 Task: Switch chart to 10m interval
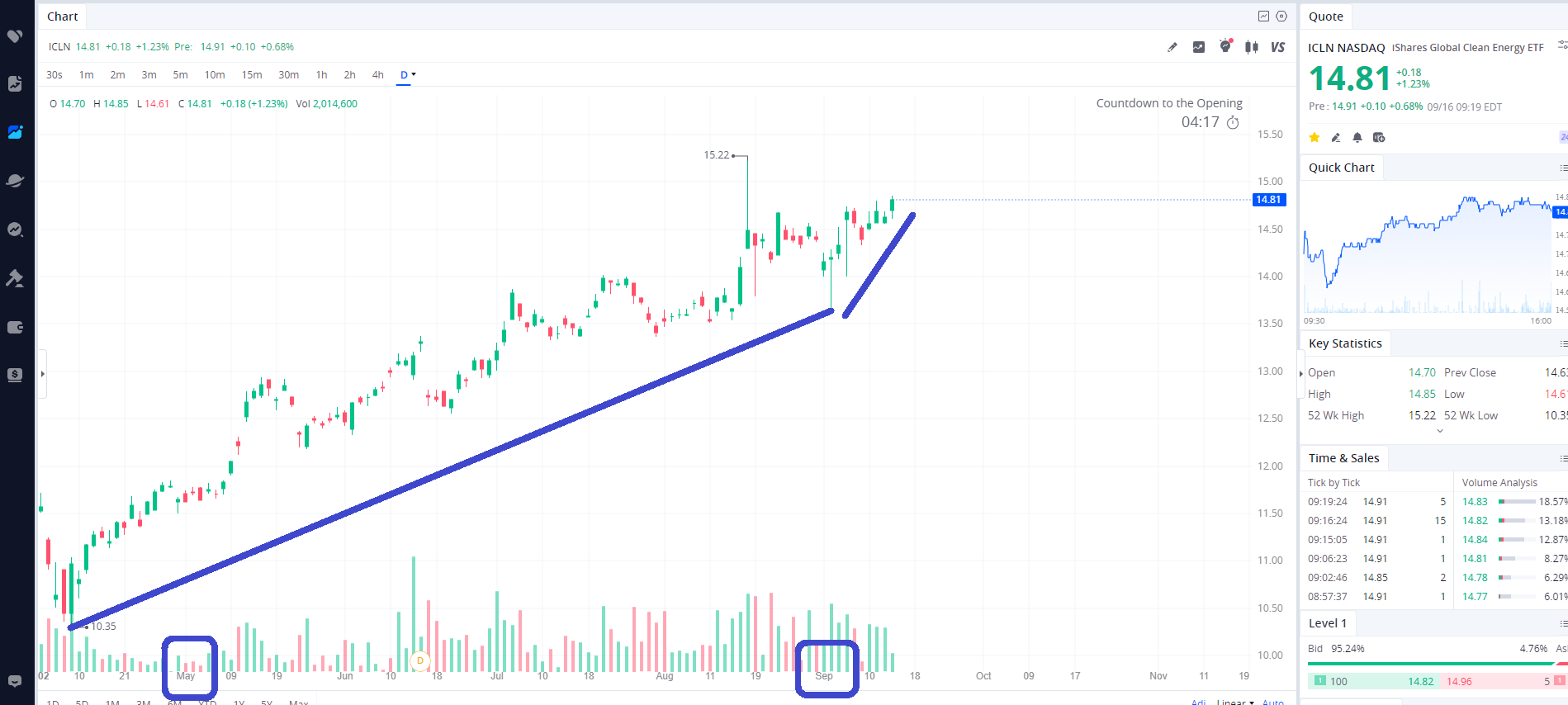[x=215, y=74]
